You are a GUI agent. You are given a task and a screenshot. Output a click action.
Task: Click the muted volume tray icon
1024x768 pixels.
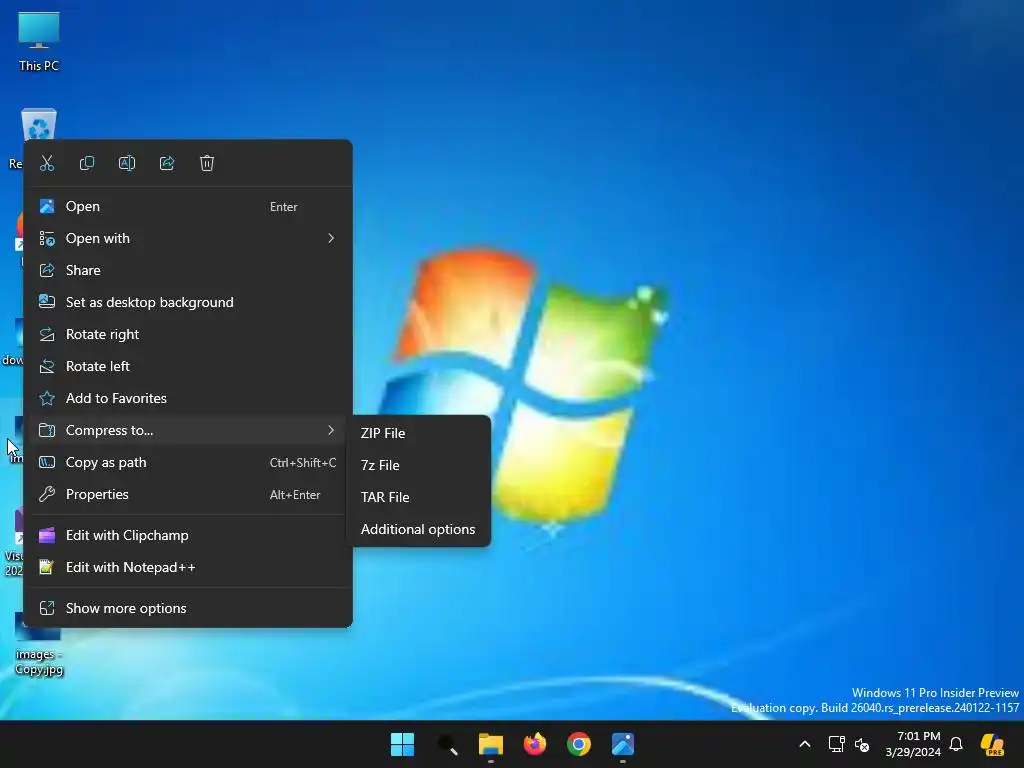[862, 744]
